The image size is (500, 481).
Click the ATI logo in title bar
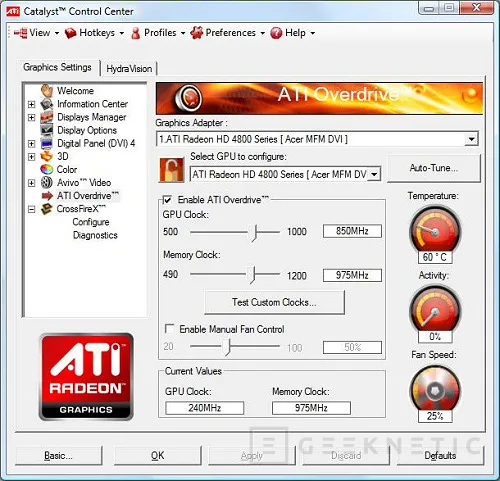[x=13, y=11]
